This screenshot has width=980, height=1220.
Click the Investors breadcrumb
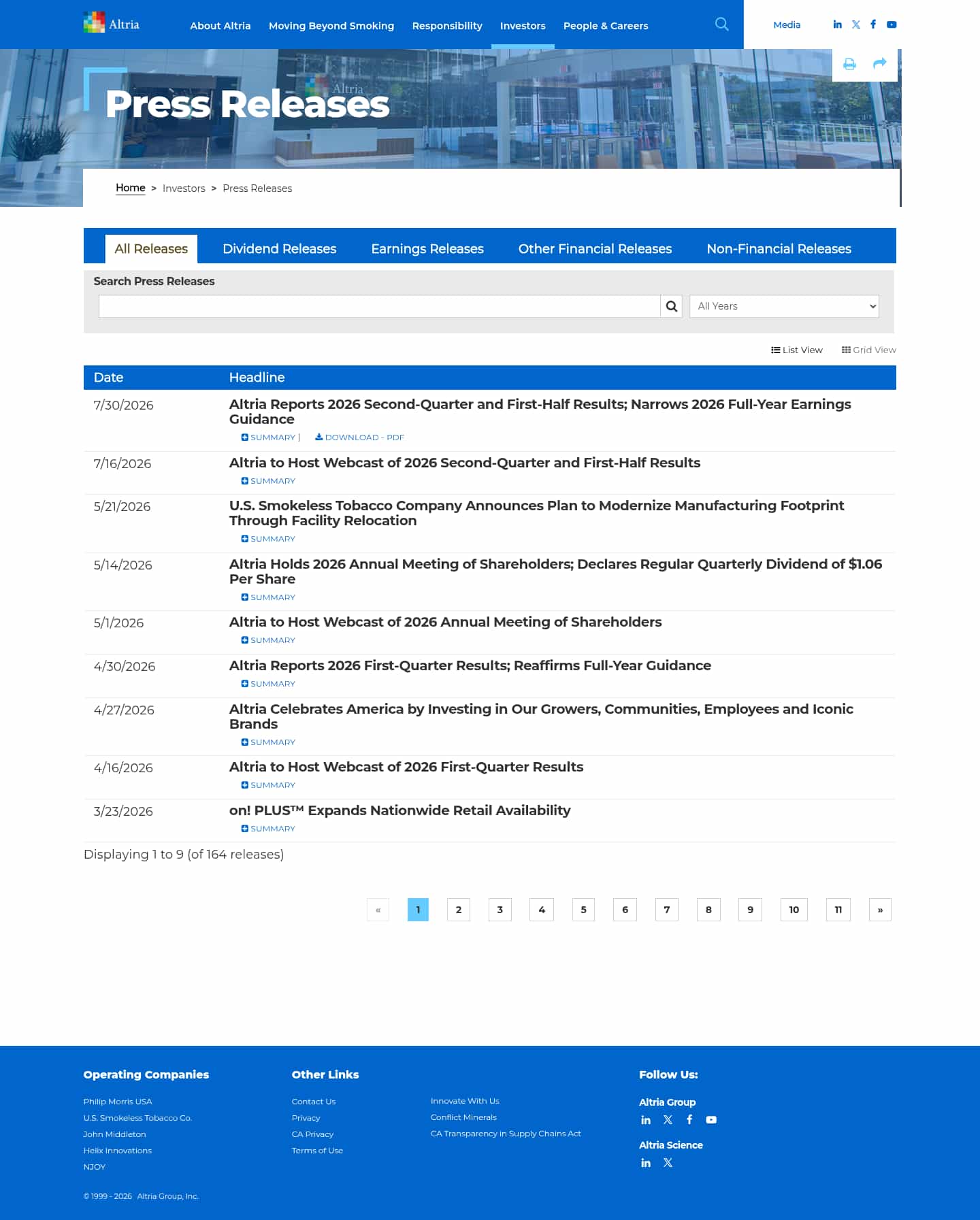click(x=184, y=188)
